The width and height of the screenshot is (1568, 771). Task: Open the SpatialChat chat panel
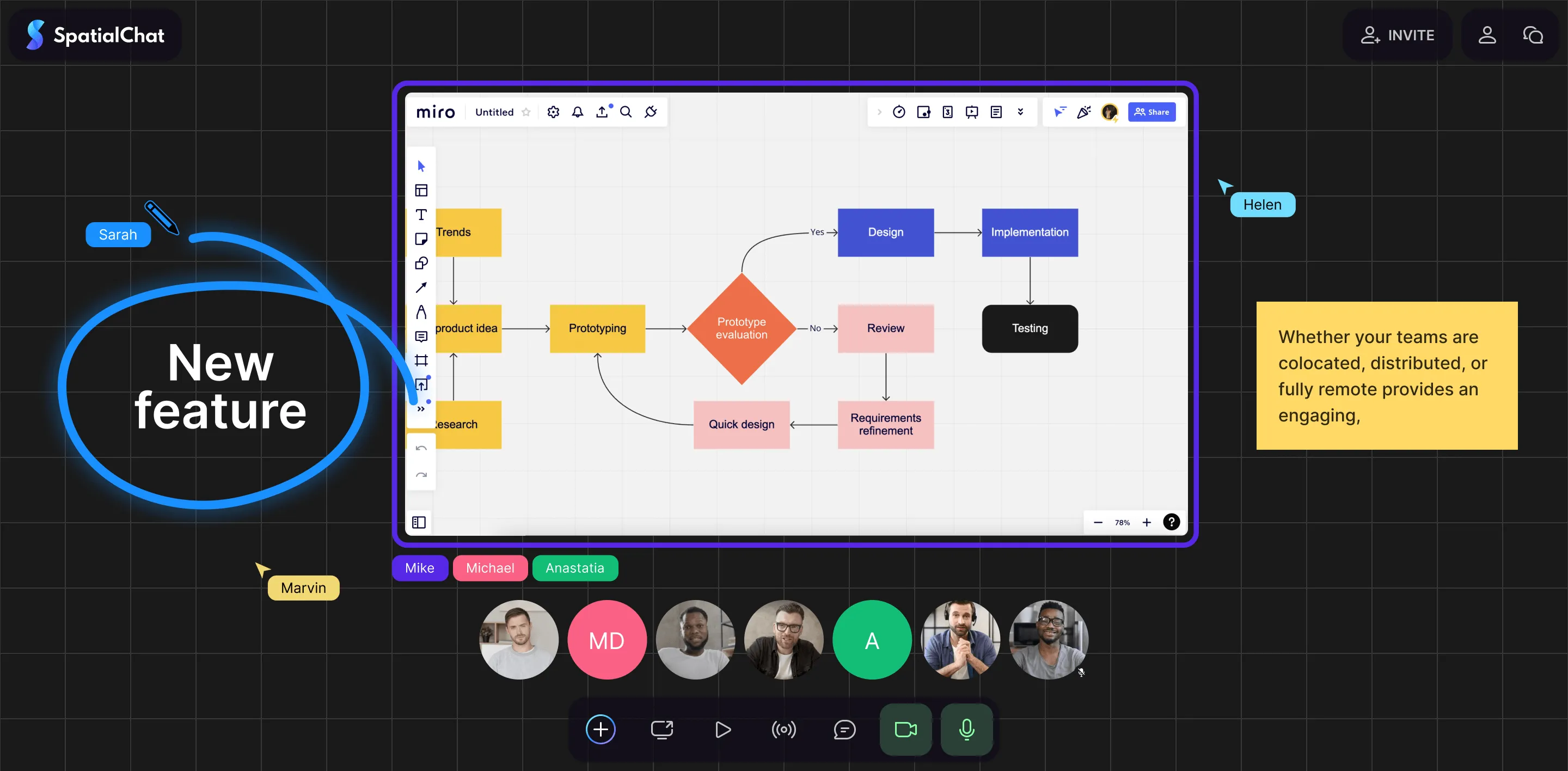(1533, 35)
